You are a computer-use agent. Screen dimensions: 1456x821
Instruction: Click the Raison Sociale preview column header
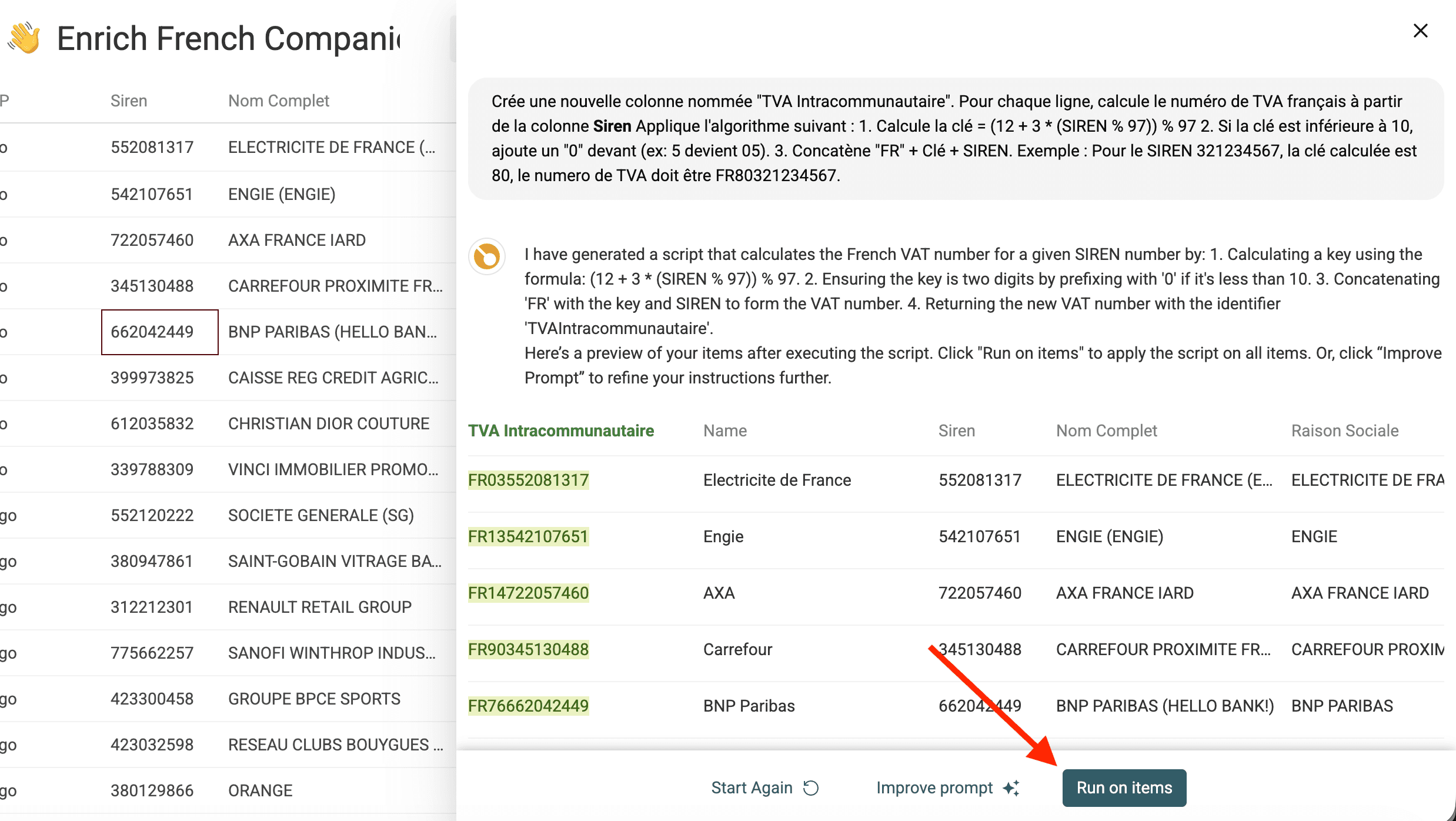point(1344,430)
